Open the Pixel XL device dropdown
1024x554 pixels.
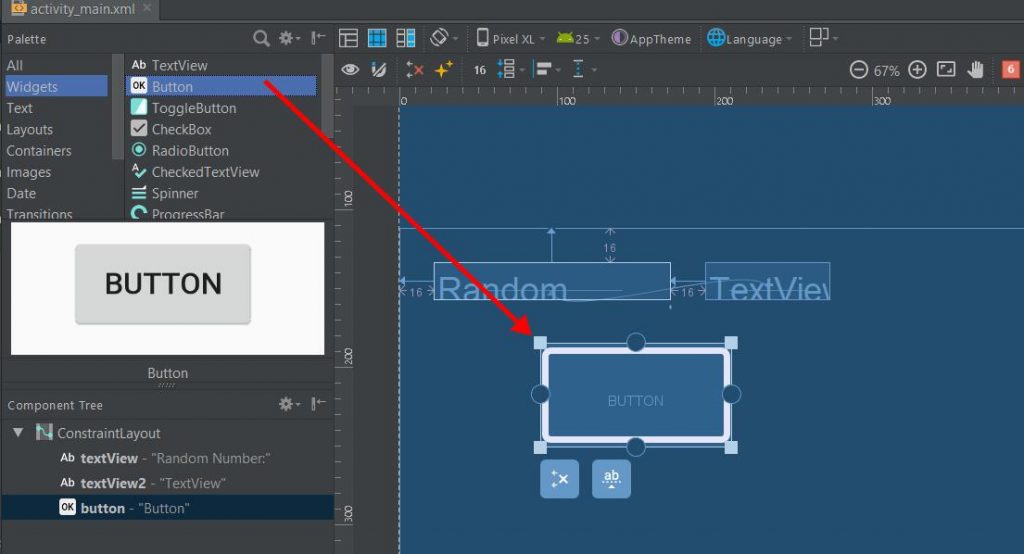coord(511,39)
